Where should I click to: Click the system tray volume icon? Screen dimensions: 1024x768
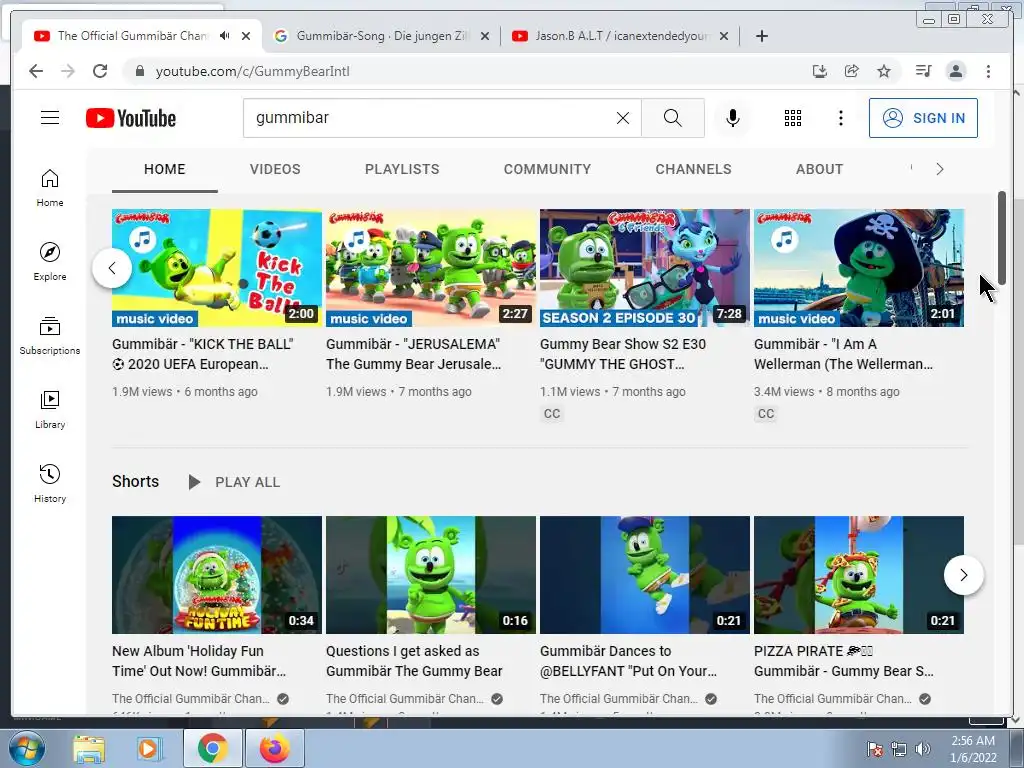pos(923,749)
